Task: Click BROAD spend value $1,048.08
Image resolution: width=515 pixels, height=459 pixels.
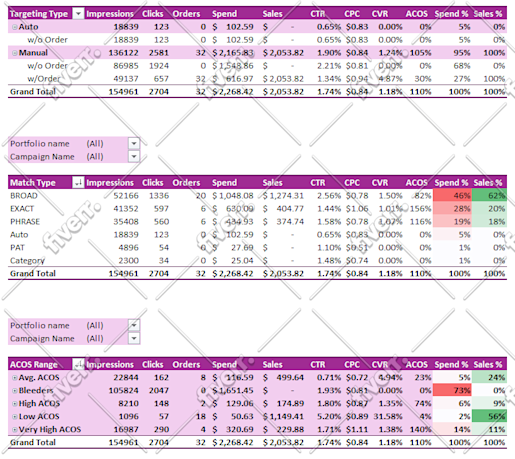Action: tap(233, 196)
